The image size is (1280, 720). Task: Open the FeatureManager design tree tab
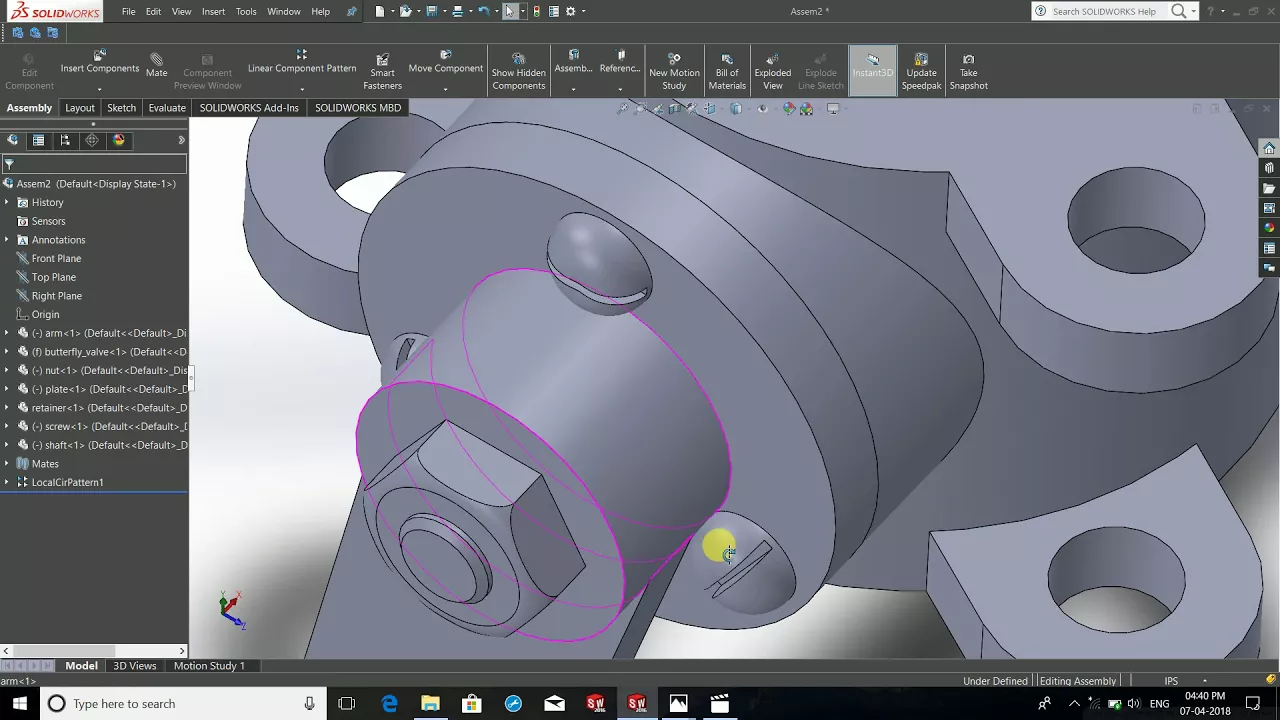(x=13, y=140)
